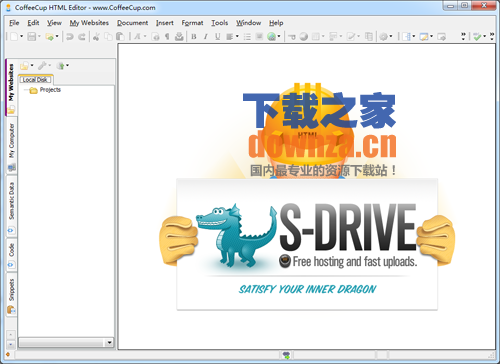
Task: Save the current document
Action: 32,36
